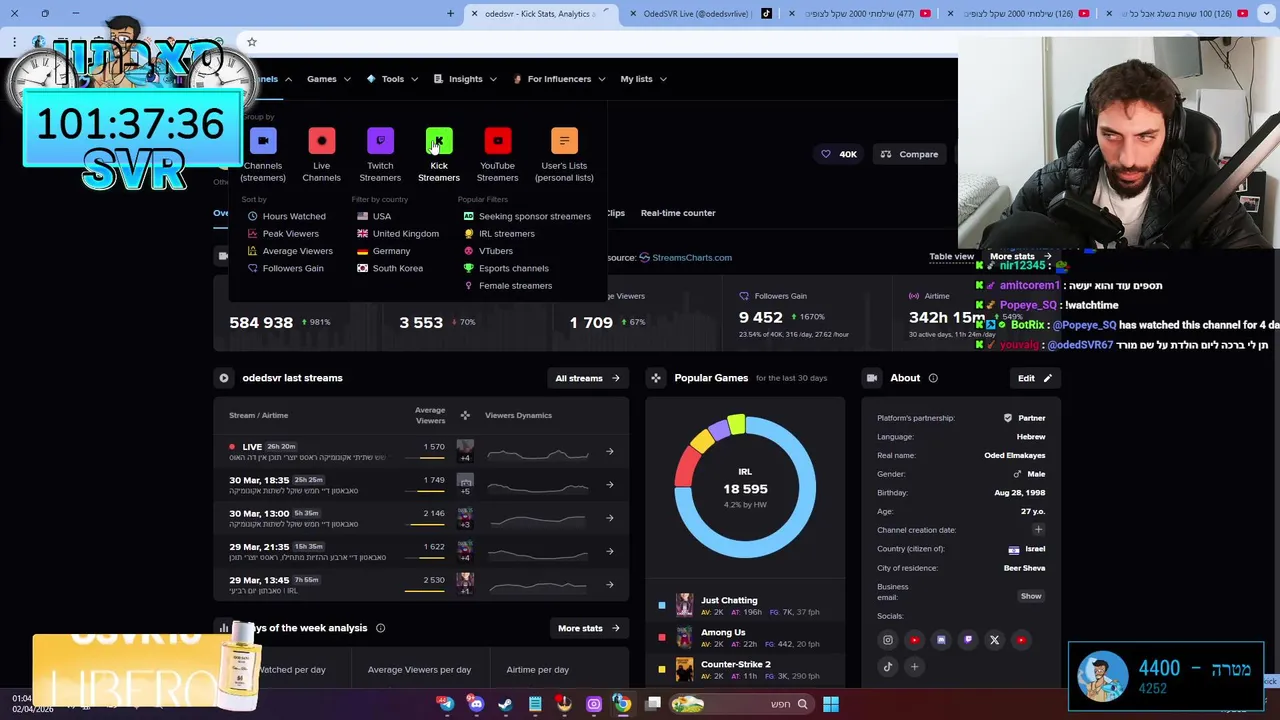
Task: Choose the Female streamers filter
Action: click(x=507, y=286)
